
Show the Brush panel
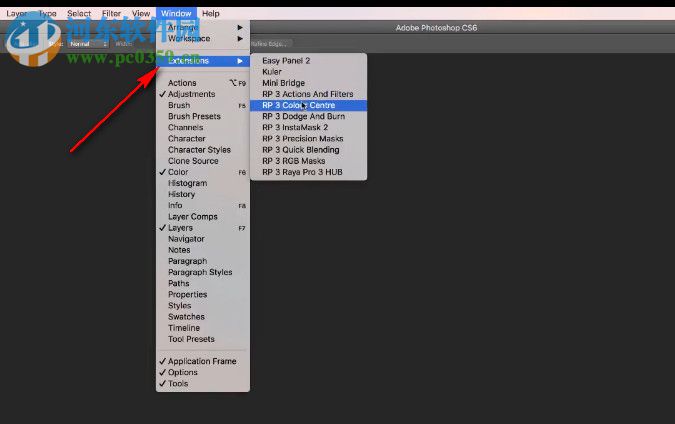pos(203,105)
